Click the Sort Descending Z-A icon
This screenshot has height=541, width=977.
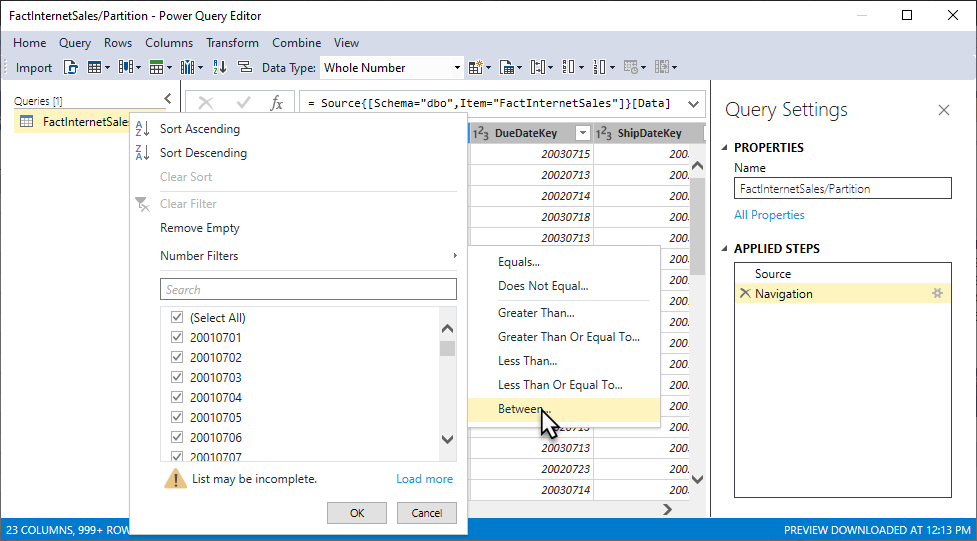[143, 153]
